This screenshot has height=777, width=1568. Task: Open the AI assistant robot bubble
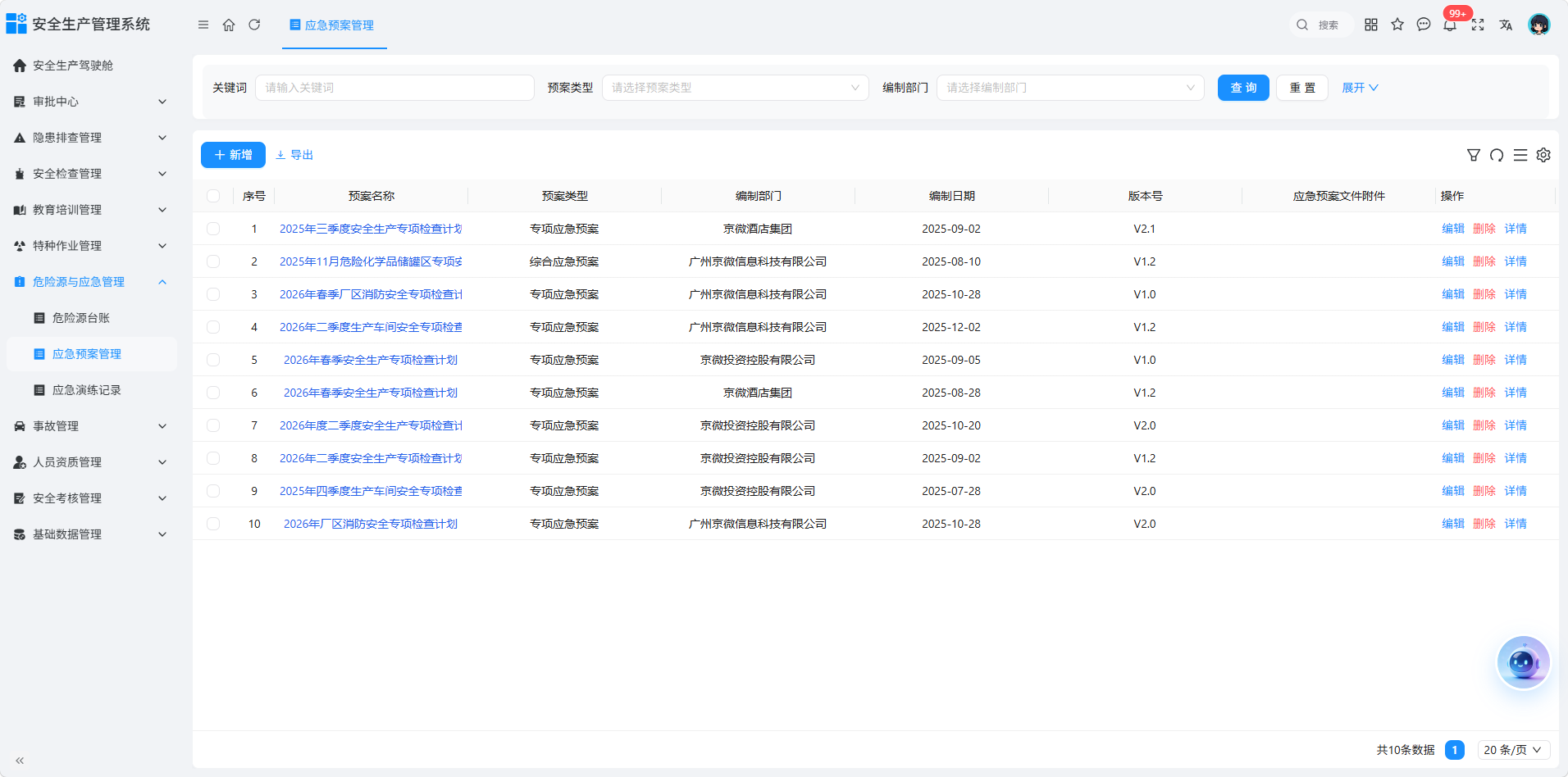1523,662
